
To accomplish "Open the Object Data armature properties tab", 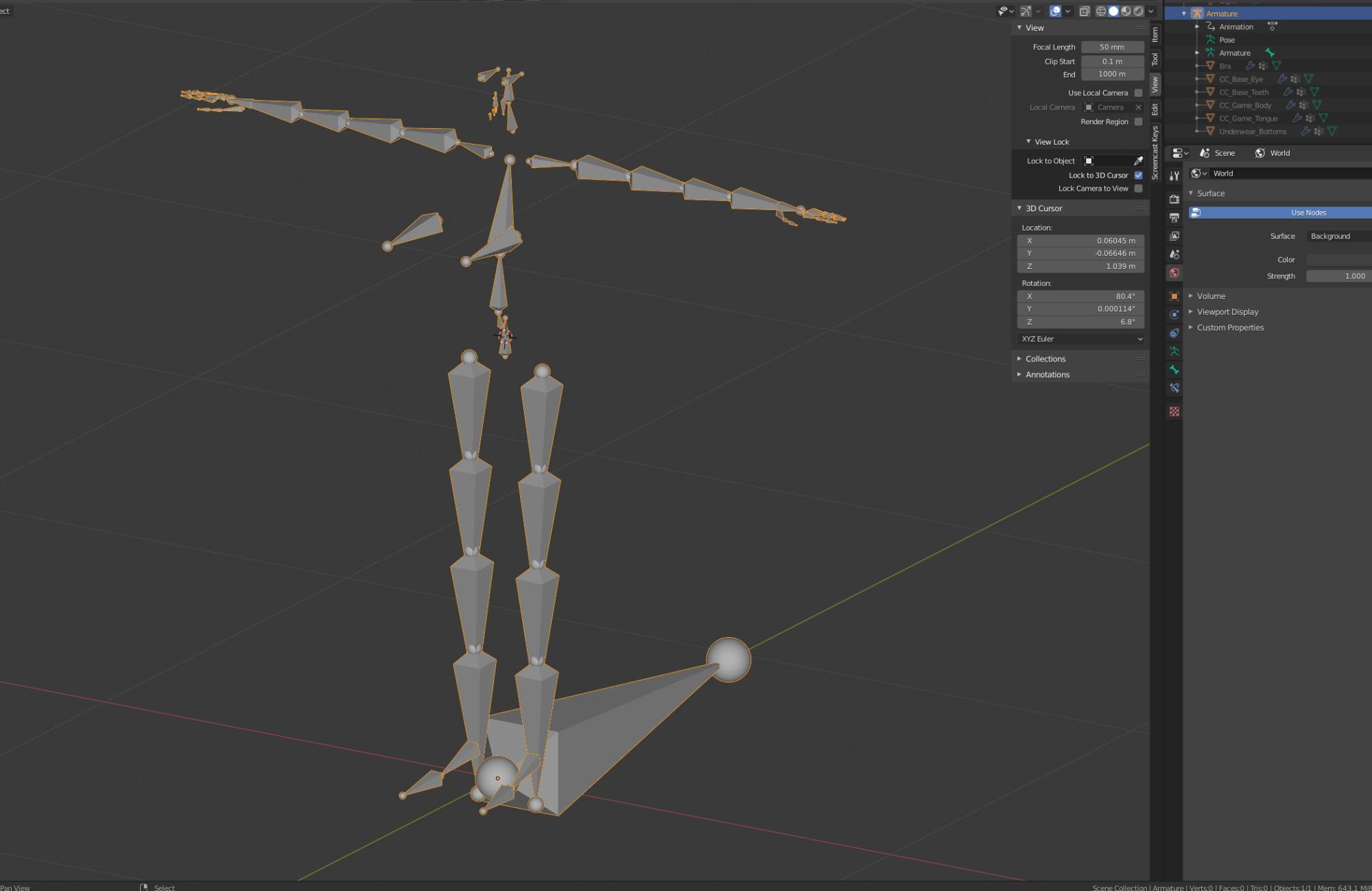I will 1174,351.
